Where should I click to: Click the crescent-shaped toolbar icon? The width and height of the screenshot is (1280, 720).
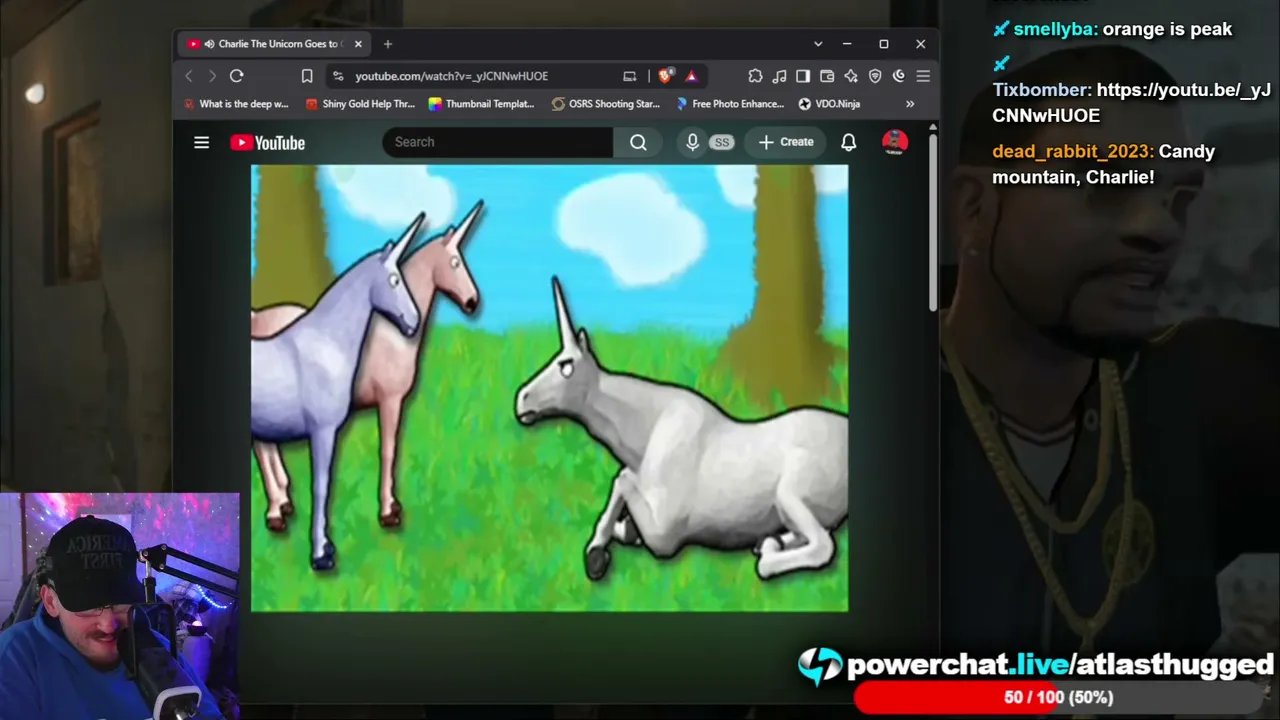(x=899, y=76)
